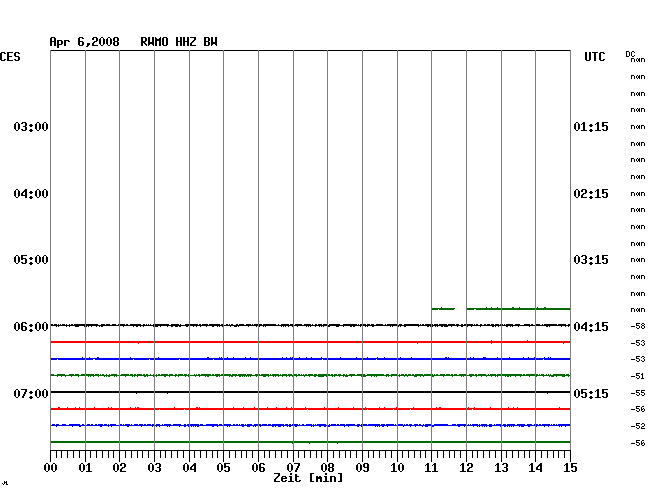
Task: Click minute tick label '11'
Action: (x=432, y=468)
